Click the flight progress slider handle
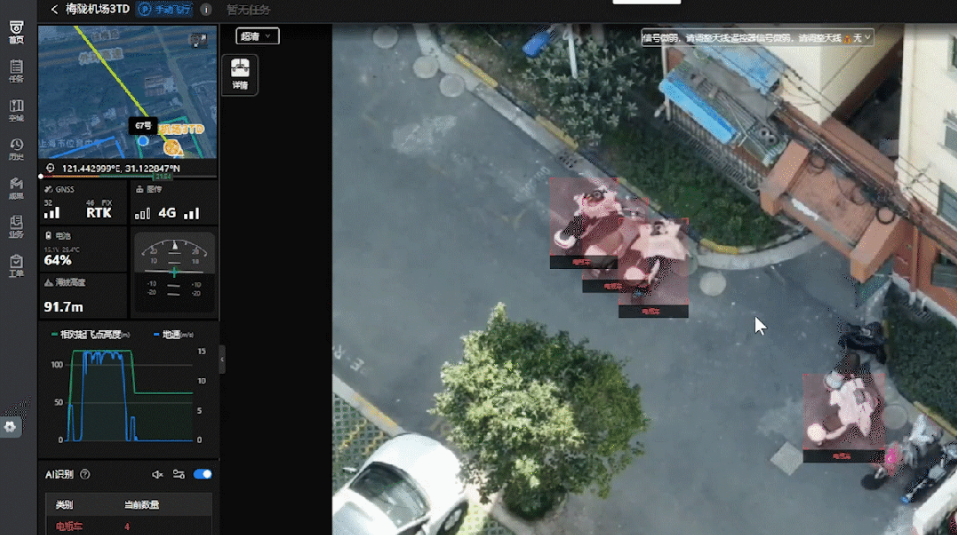The image size is (957, 535). (x=41, y=176)
